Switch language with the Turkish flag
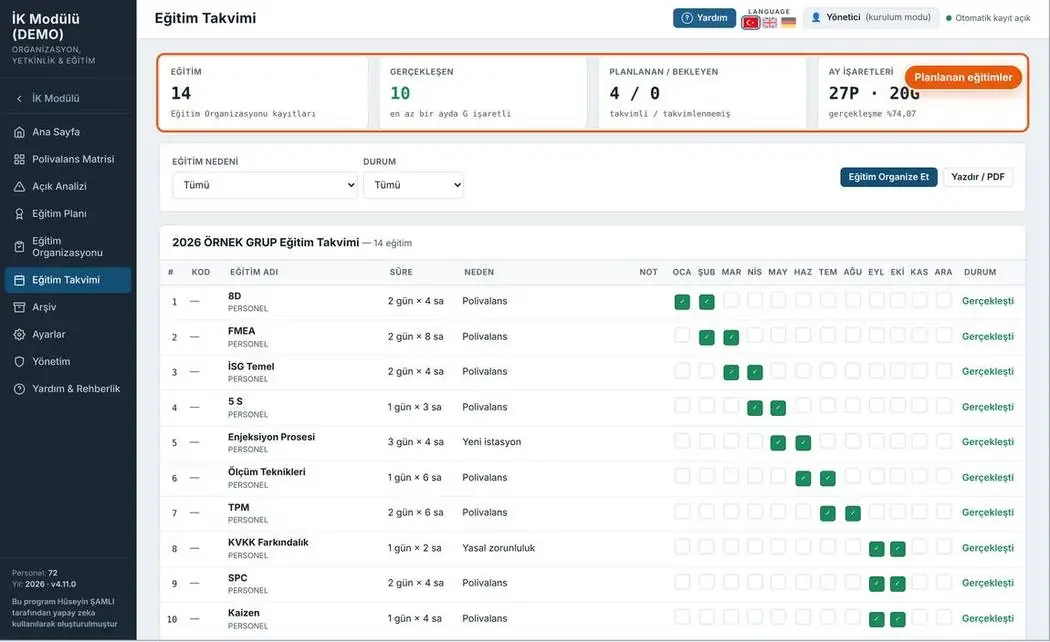 click(751, 23)
